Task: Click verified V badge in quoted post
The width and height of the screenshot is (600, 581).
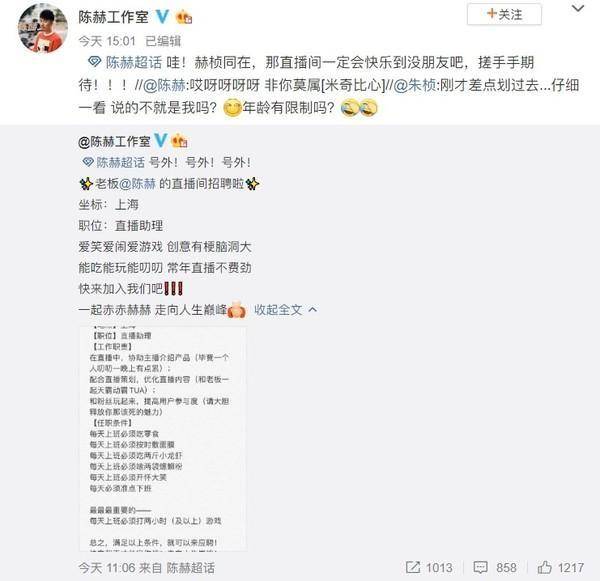Action: click(160, 141)
